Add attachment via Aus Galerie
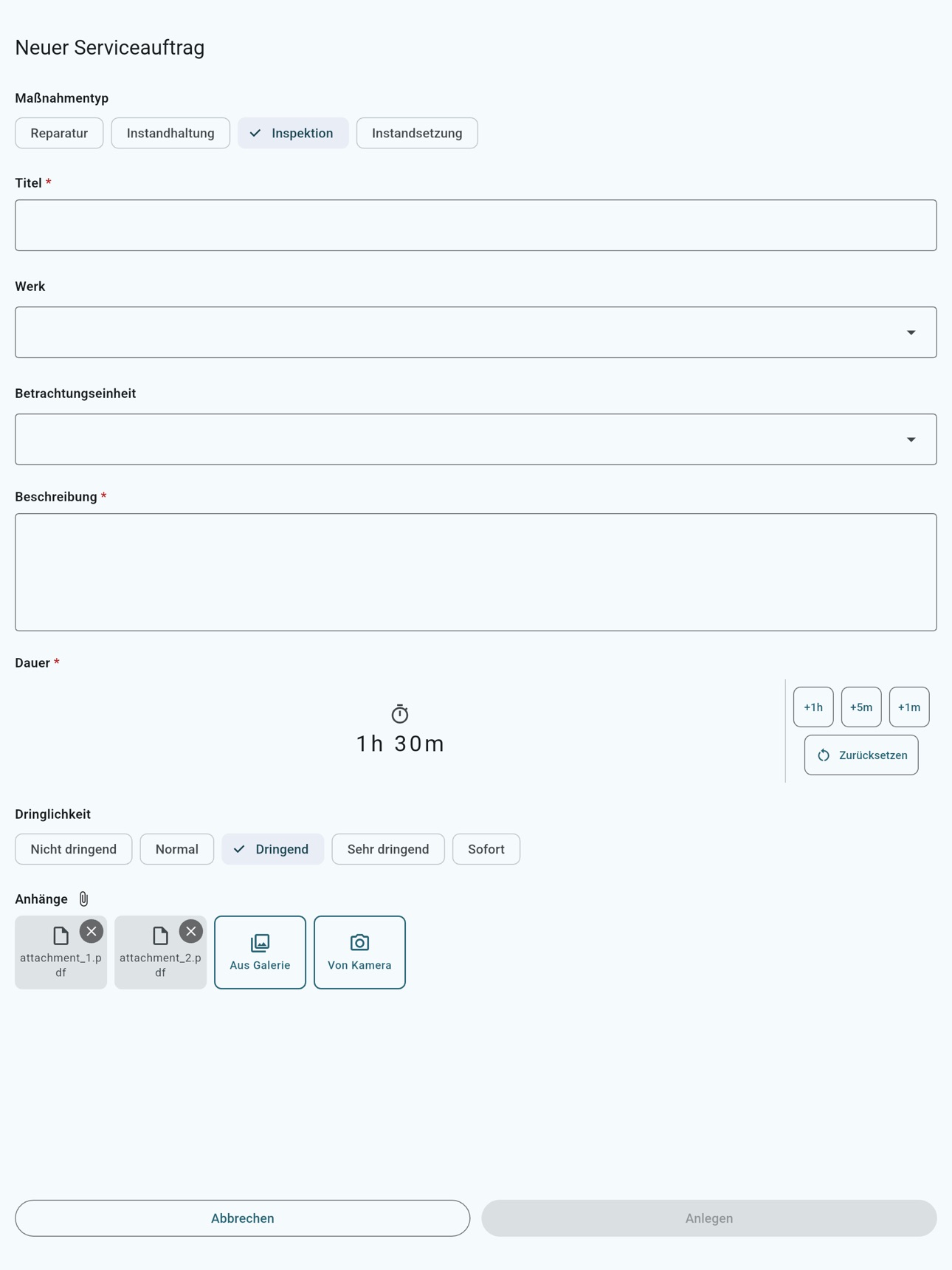952x1270 pixels. (260, 952)
